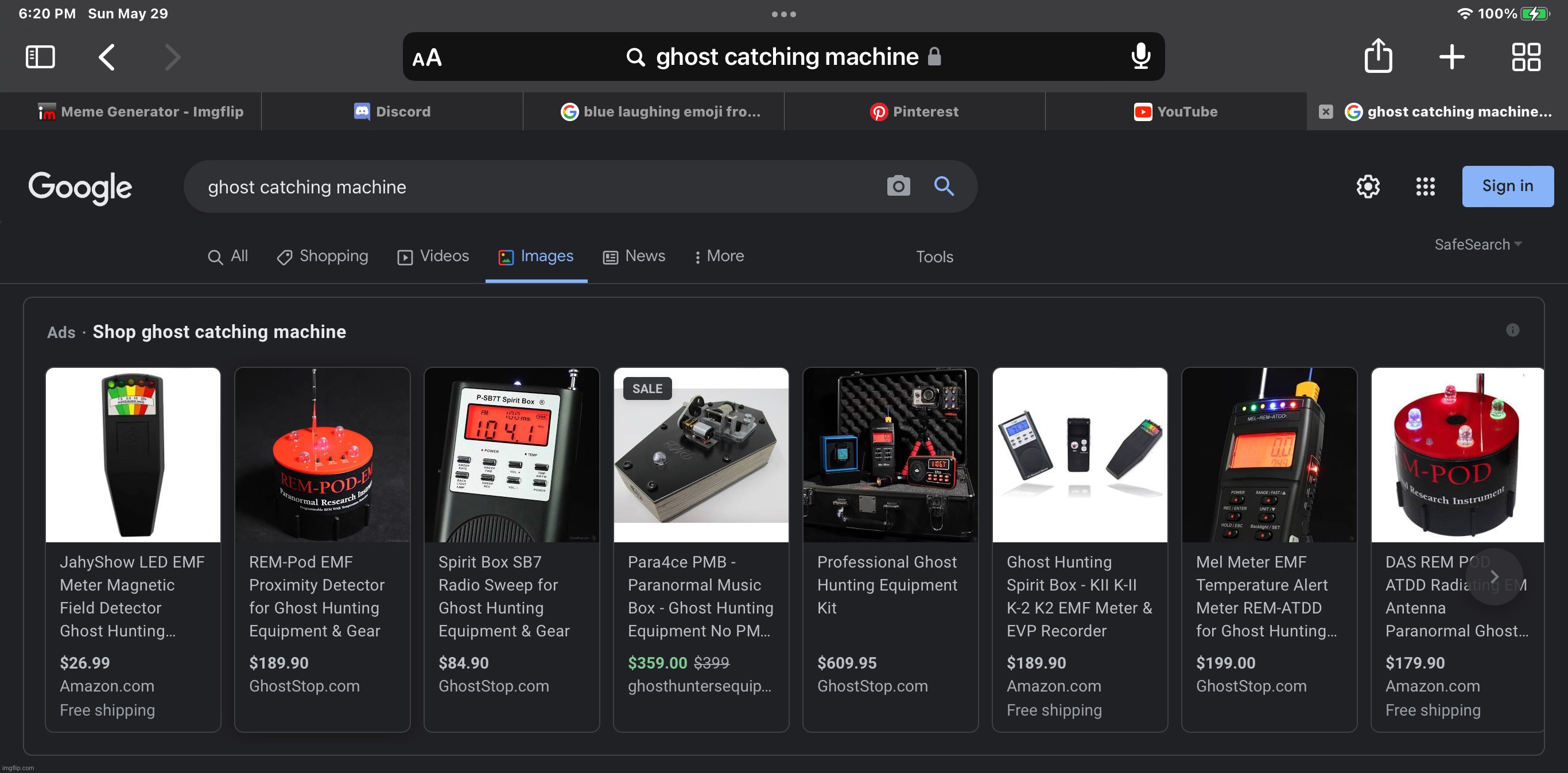The width and height of the screenshot is (1568, 773).
Task: Close the ghost catching machine tab
Action: pos(1325,111)
